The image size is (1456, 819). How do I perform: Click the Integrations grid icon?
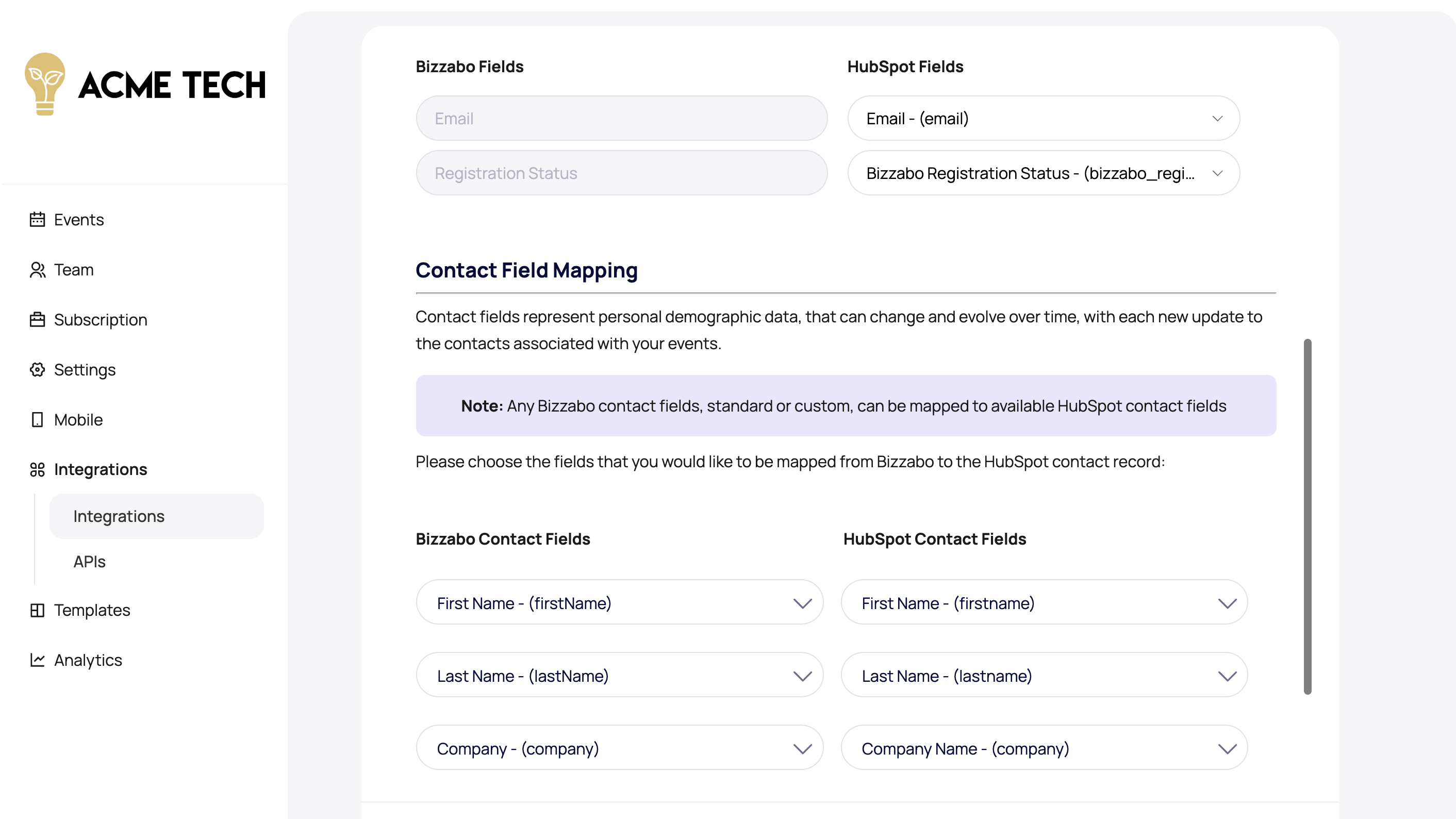(x=37, y=469)
